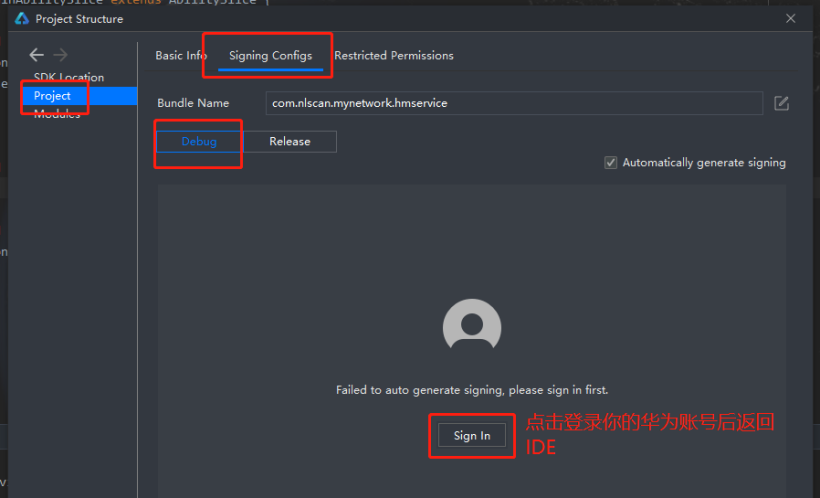Select SDK Location in the sidebar
This screenshot has width=820, height=498.
click(69, 77)
